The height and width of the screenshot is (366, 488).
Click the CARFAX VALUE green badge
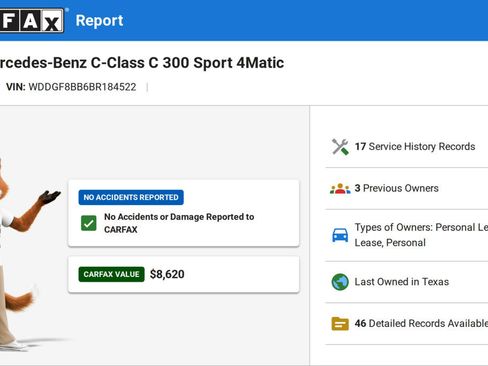coord(111,274)
